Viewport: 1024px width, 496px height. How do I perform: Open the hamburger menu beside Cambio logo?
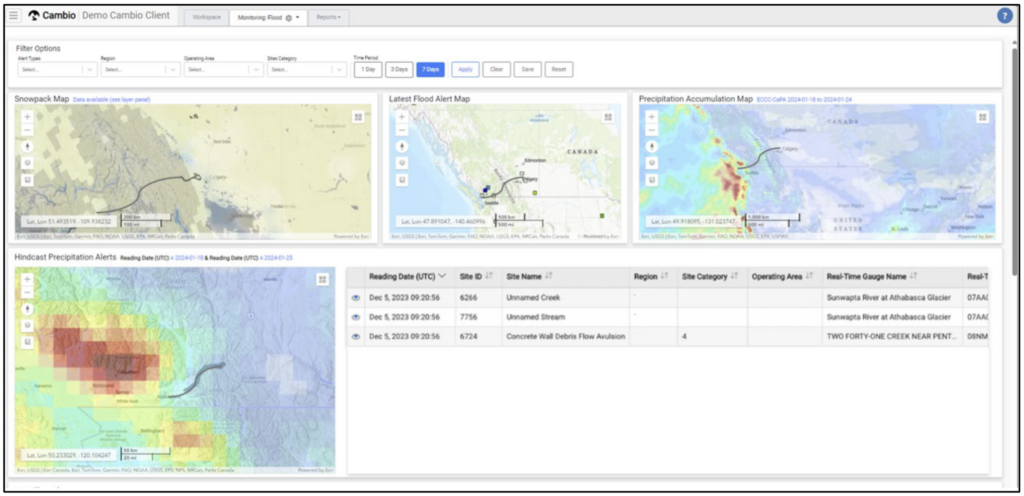14,16
